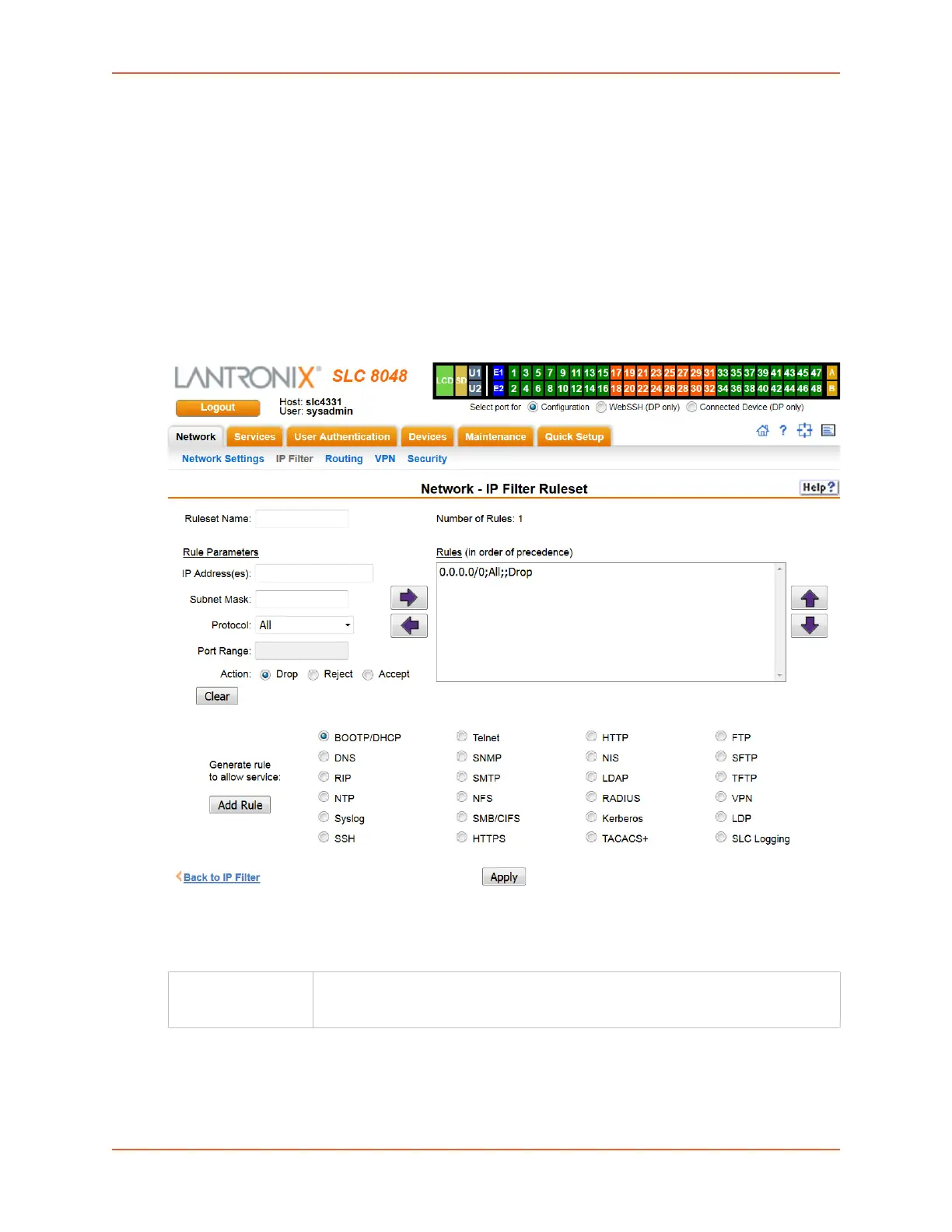Move rule up with up arrow

[x=809, y=598]
